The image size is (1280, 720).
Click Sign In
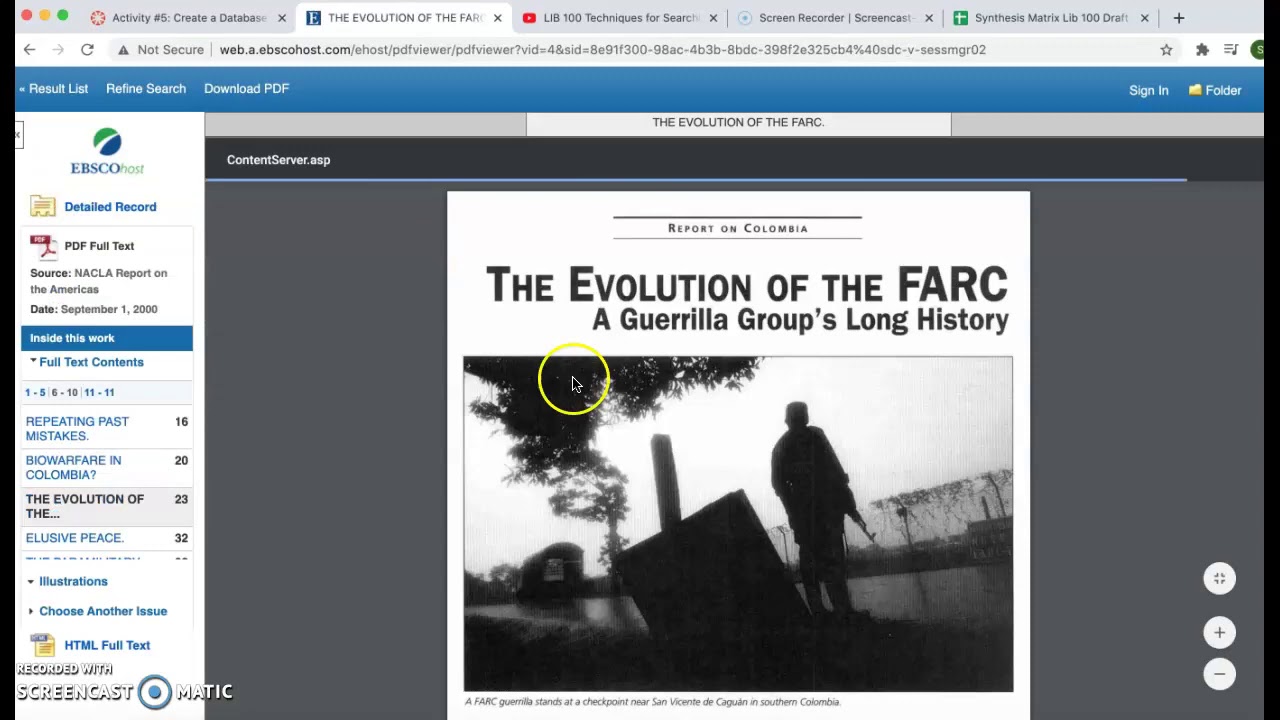click(x=1148, y=90)
